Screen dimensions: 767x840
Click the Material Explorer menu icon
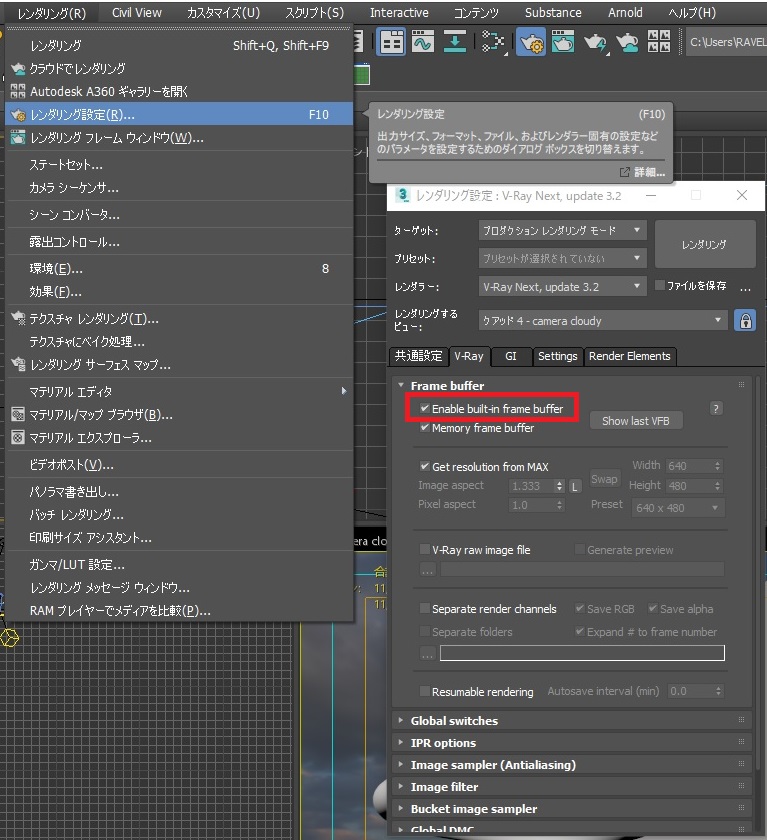point(18,438)
